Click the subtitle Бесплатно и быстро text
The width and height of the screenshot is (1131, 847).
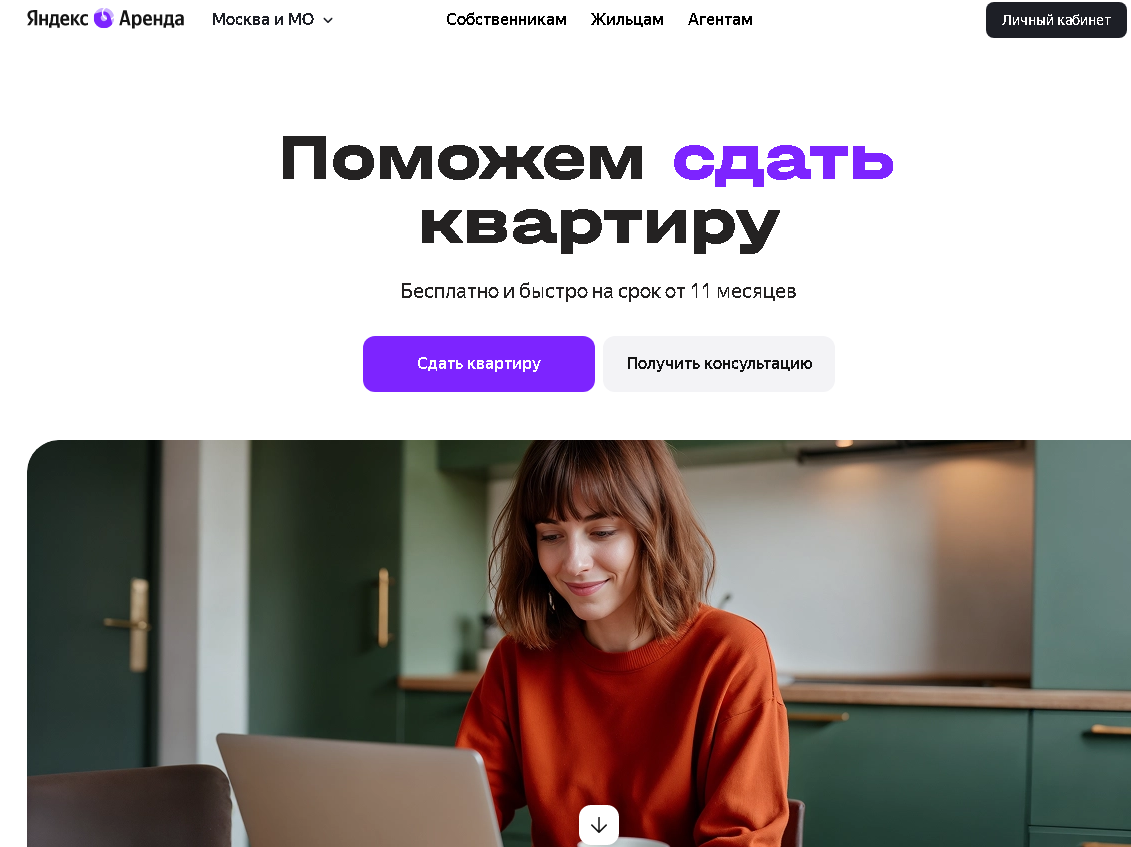494,291
